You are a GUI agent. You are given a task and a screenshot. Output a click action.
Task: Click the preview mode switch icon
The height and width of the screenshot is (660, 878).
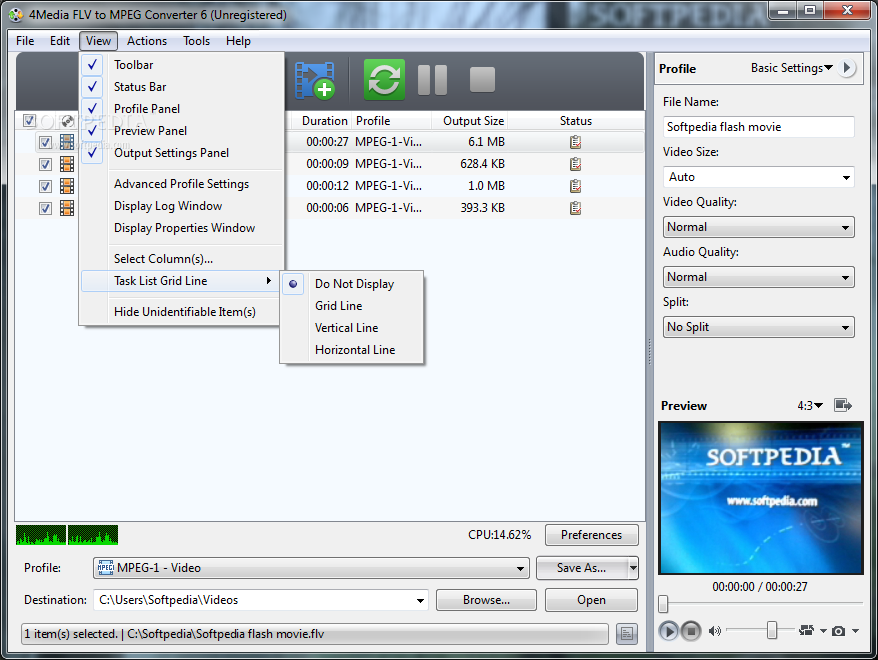pyautogui.click(x=806, y=631)
